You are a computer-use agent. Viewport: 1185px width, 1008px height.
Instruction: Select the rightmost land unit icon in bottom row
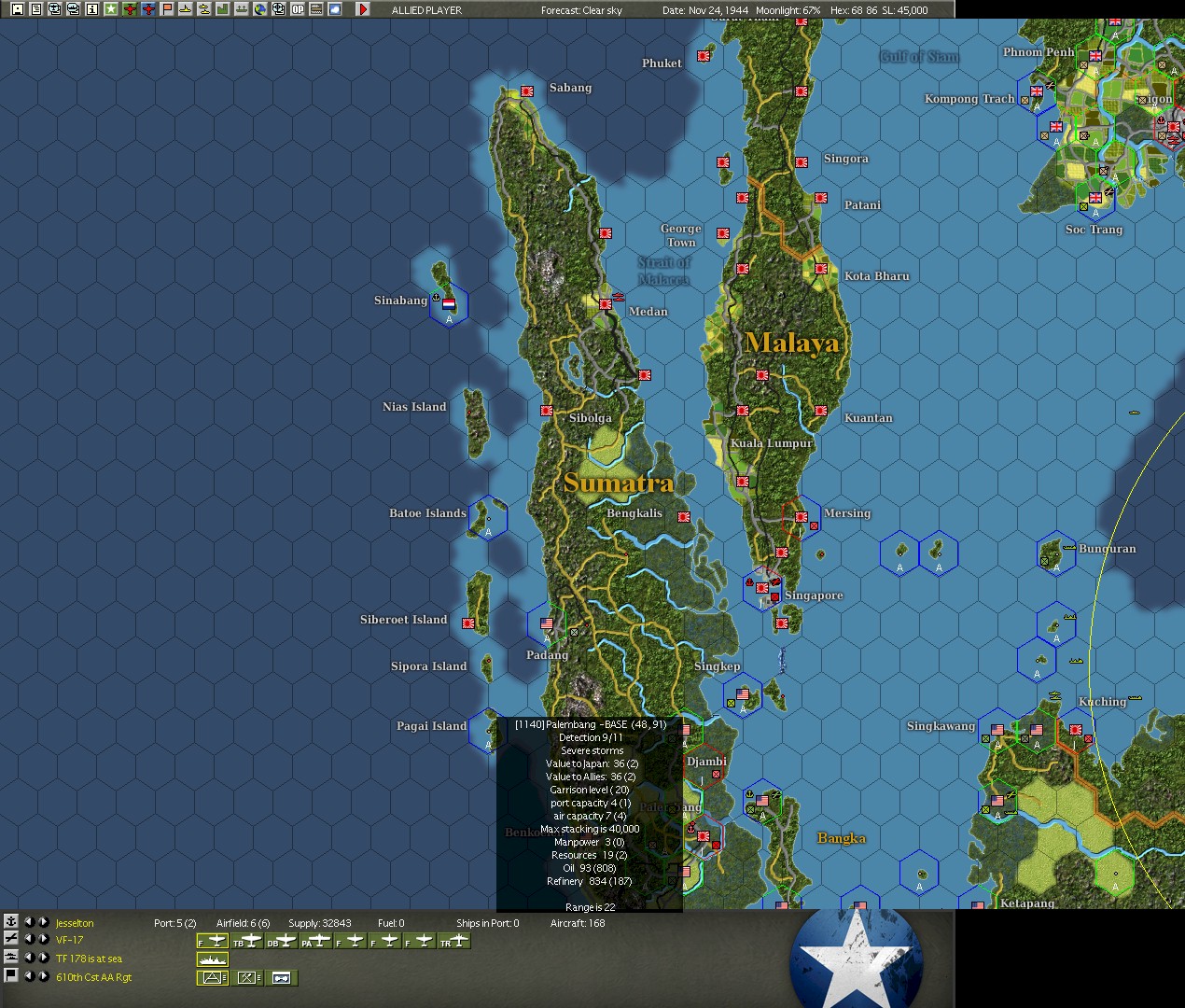(282, 977)
